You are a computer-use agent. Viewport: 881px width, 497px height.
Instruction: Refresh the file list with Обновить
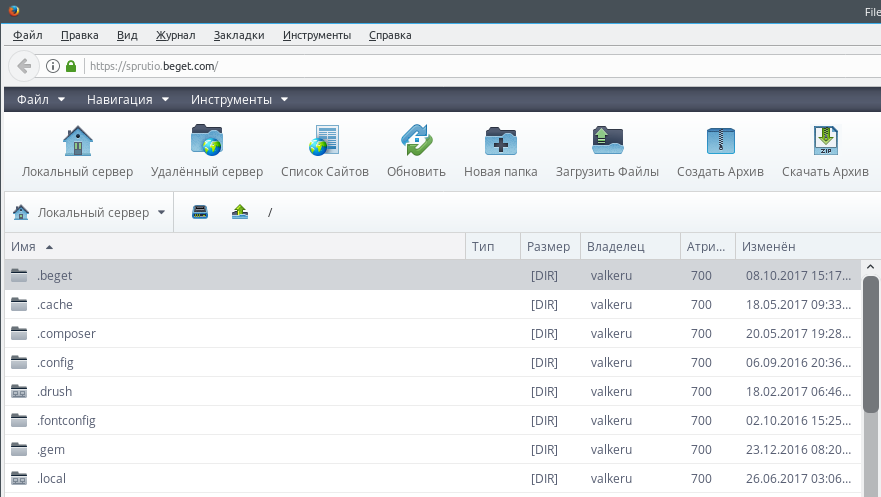click(416, 141)
